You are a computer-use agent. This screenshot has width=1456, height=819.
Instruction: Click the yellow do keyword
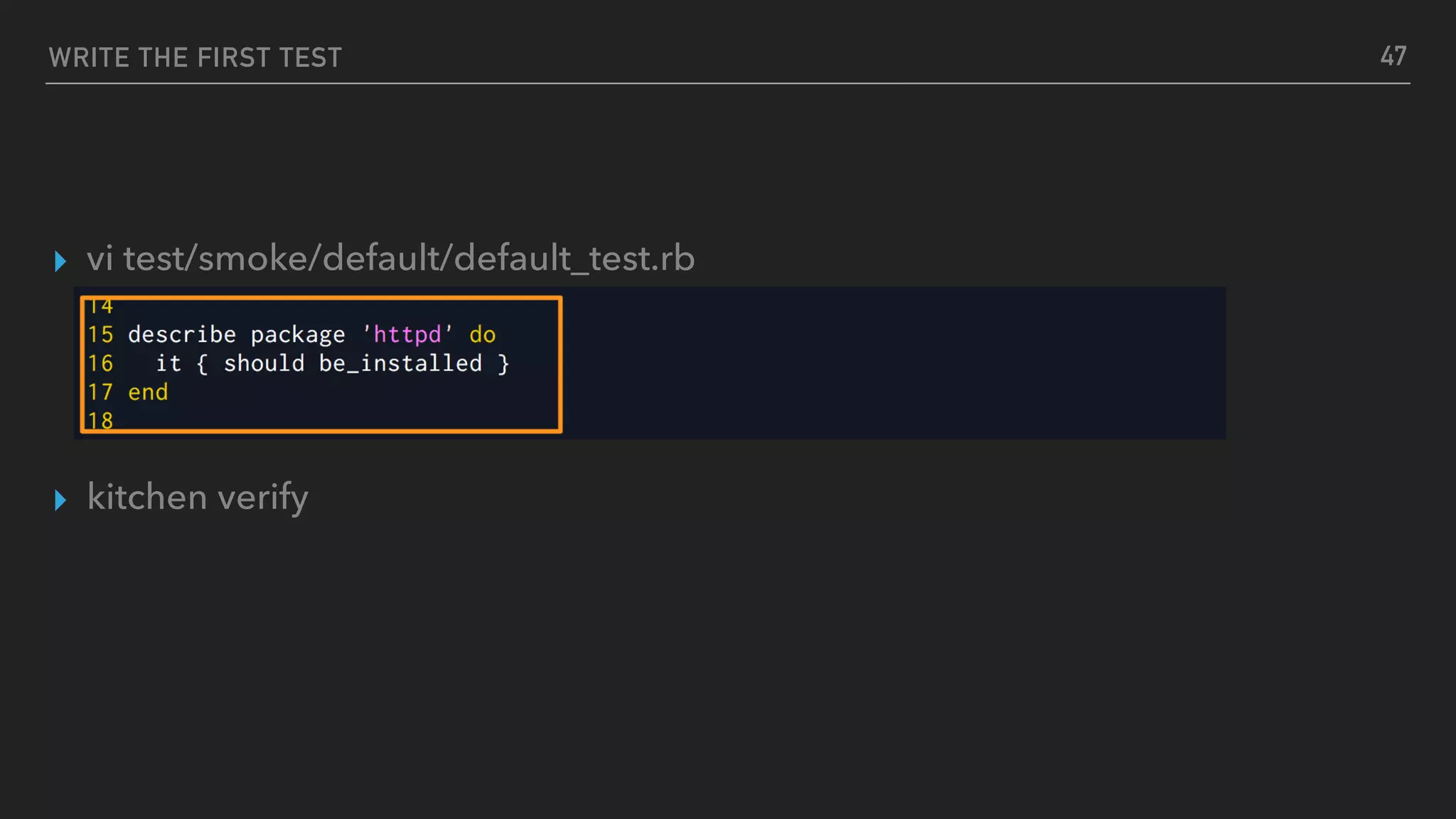482,334
